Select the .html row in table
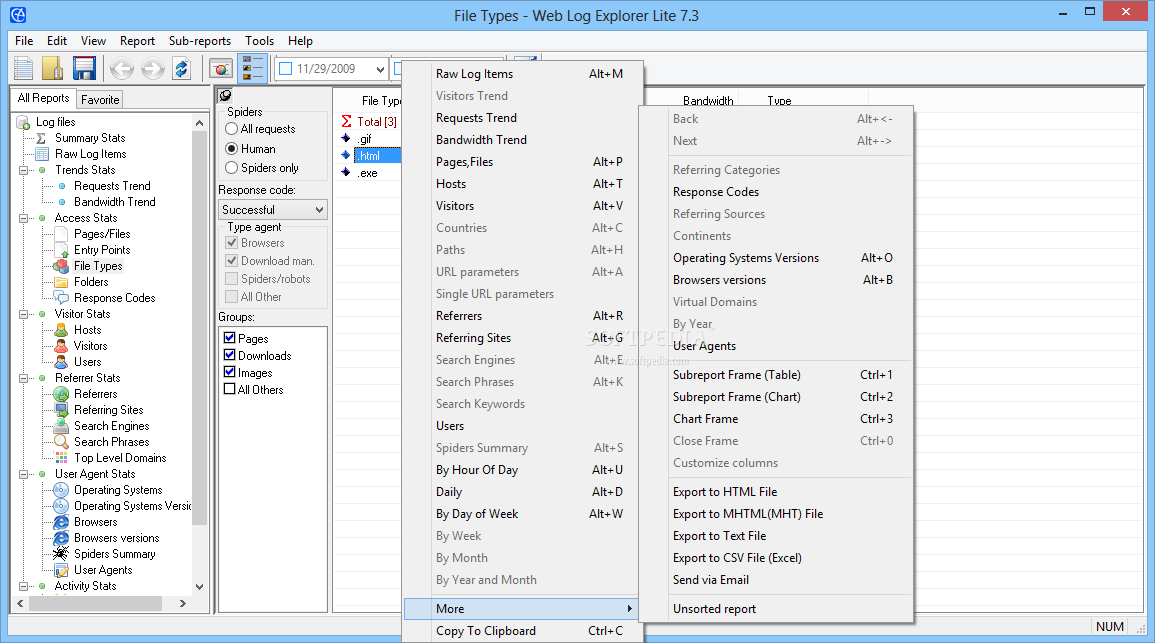 (377, 155)
